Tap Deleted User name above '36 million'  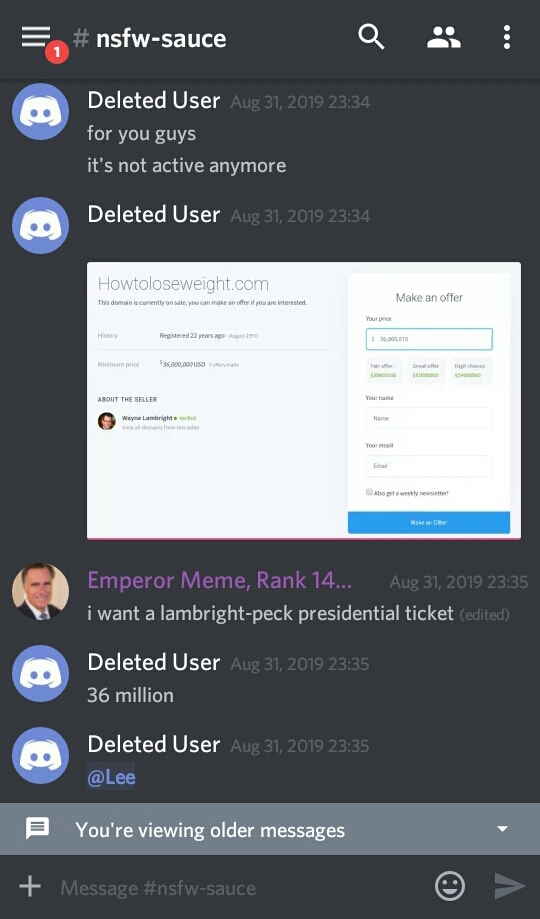154,662
